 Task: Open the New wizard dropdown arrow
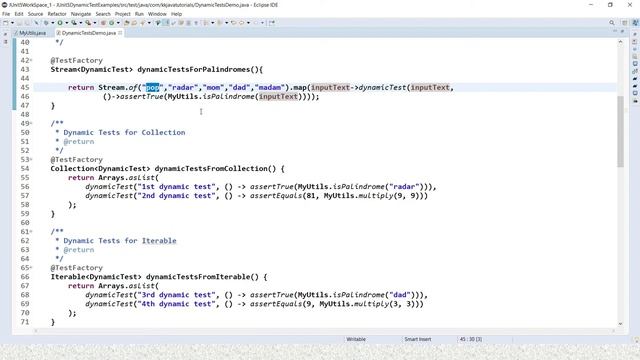[12, 23]
